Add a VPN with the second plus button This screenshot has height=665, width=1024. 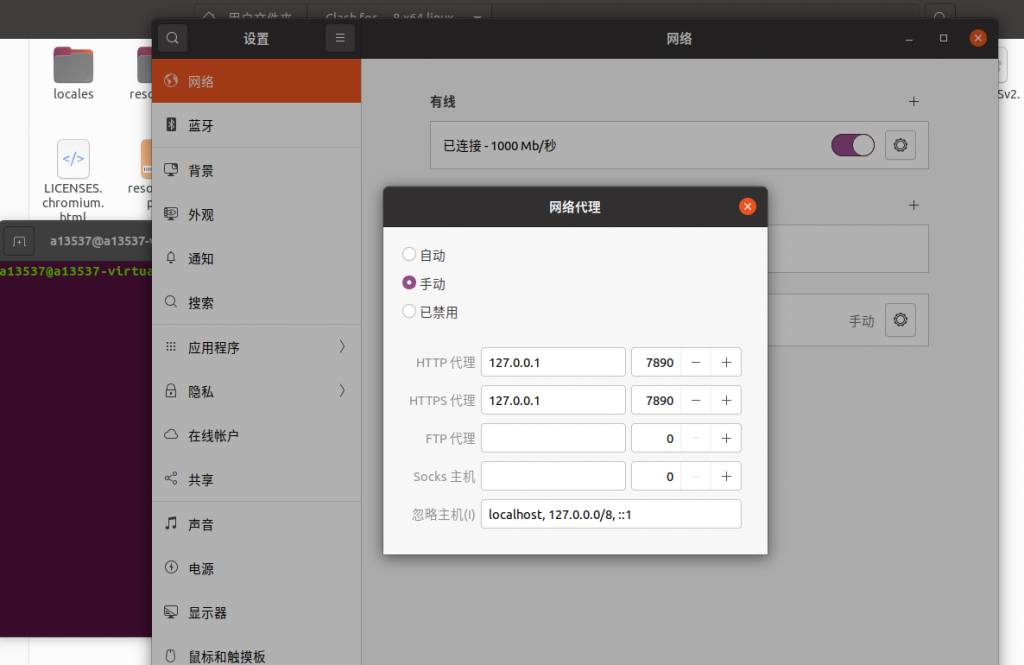[914, 205]
